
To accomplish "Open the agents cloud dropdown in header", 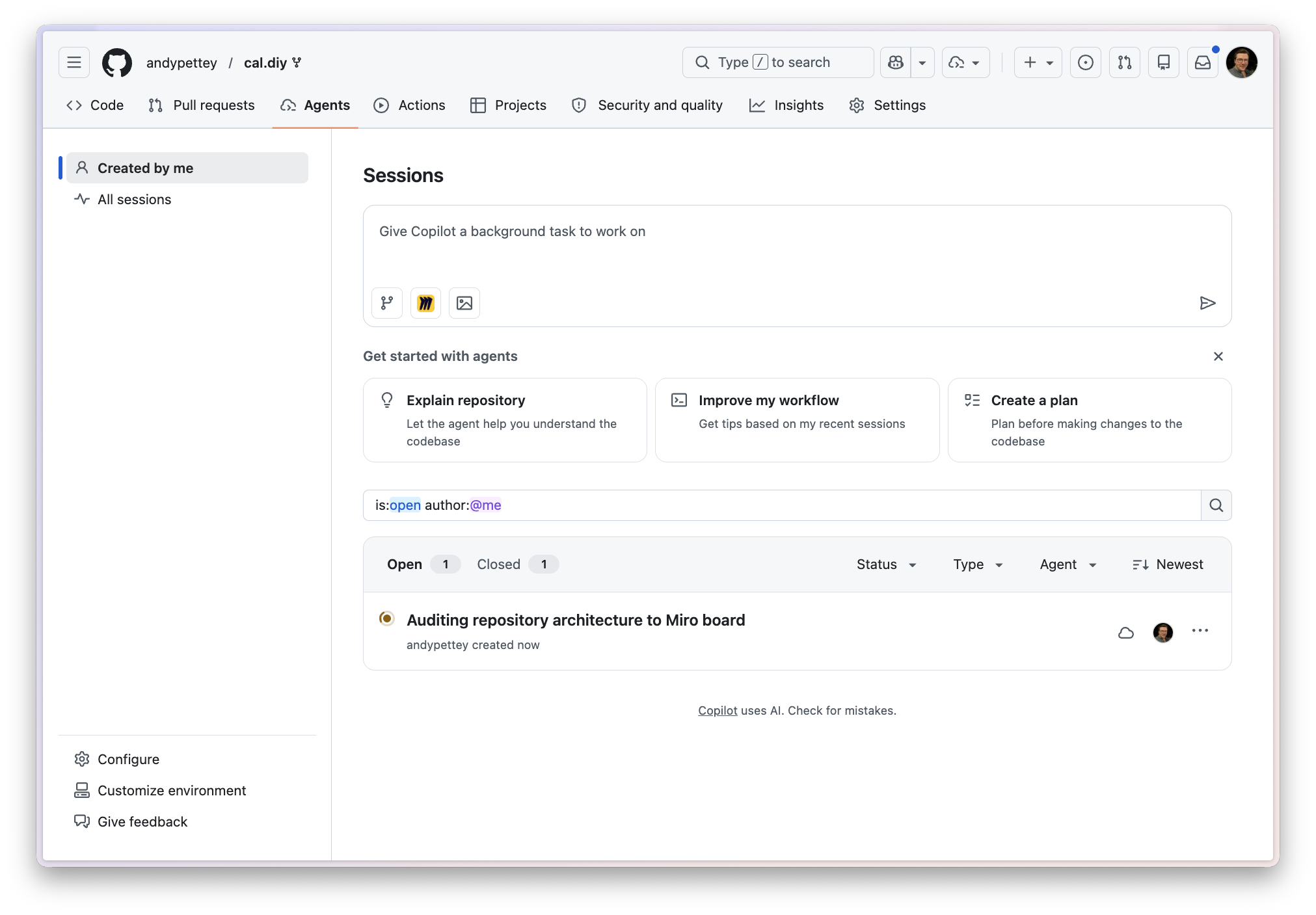I will (965, 62).
